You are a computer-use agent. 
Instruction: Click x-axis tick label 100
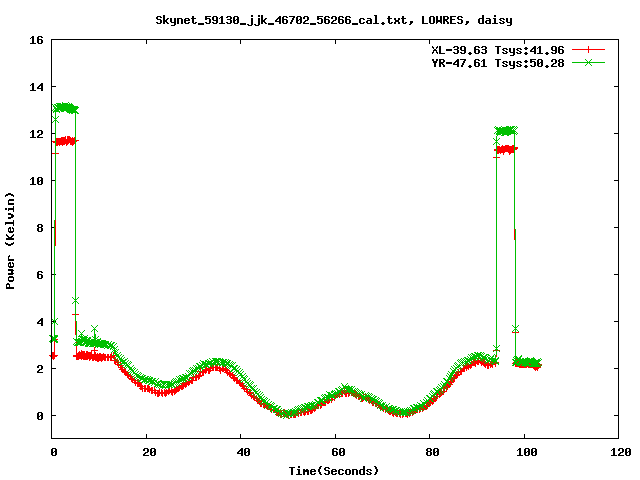coord(527,452)
